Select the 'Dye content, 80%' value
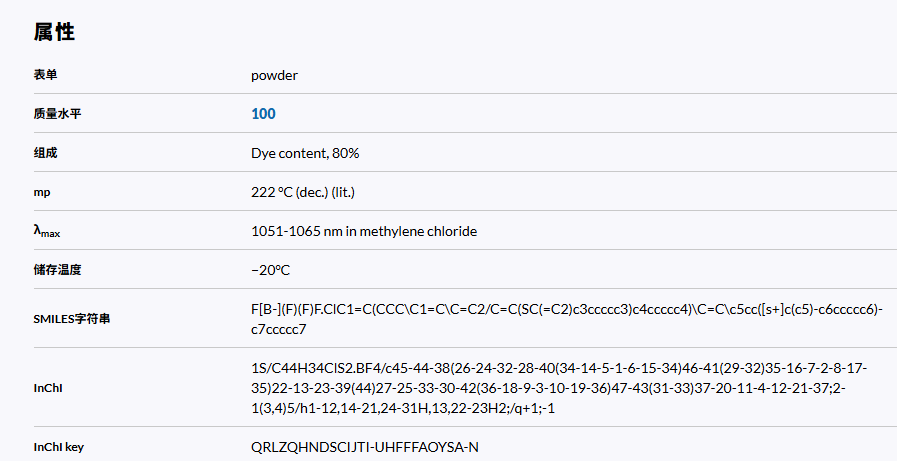 [305, 153]
